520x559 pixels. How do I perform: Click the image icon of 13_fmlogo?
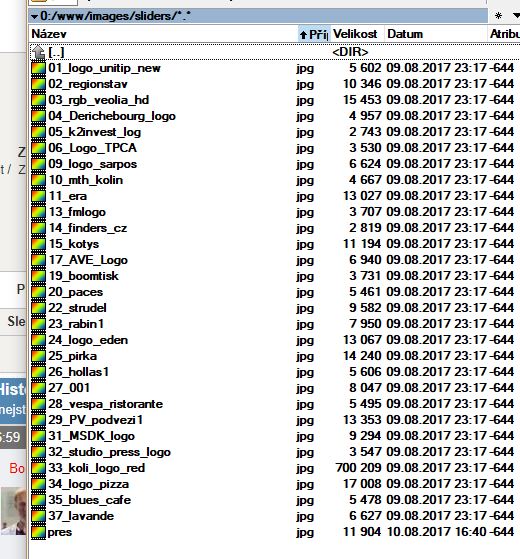click(x=38, y=212)
